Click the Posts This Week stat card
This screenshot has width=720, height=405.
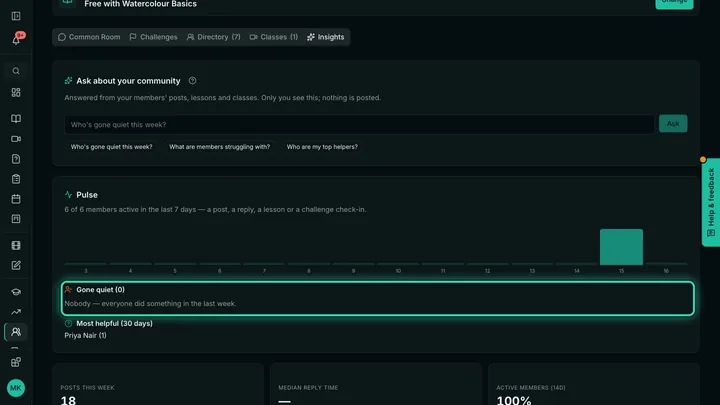[158, 384]
